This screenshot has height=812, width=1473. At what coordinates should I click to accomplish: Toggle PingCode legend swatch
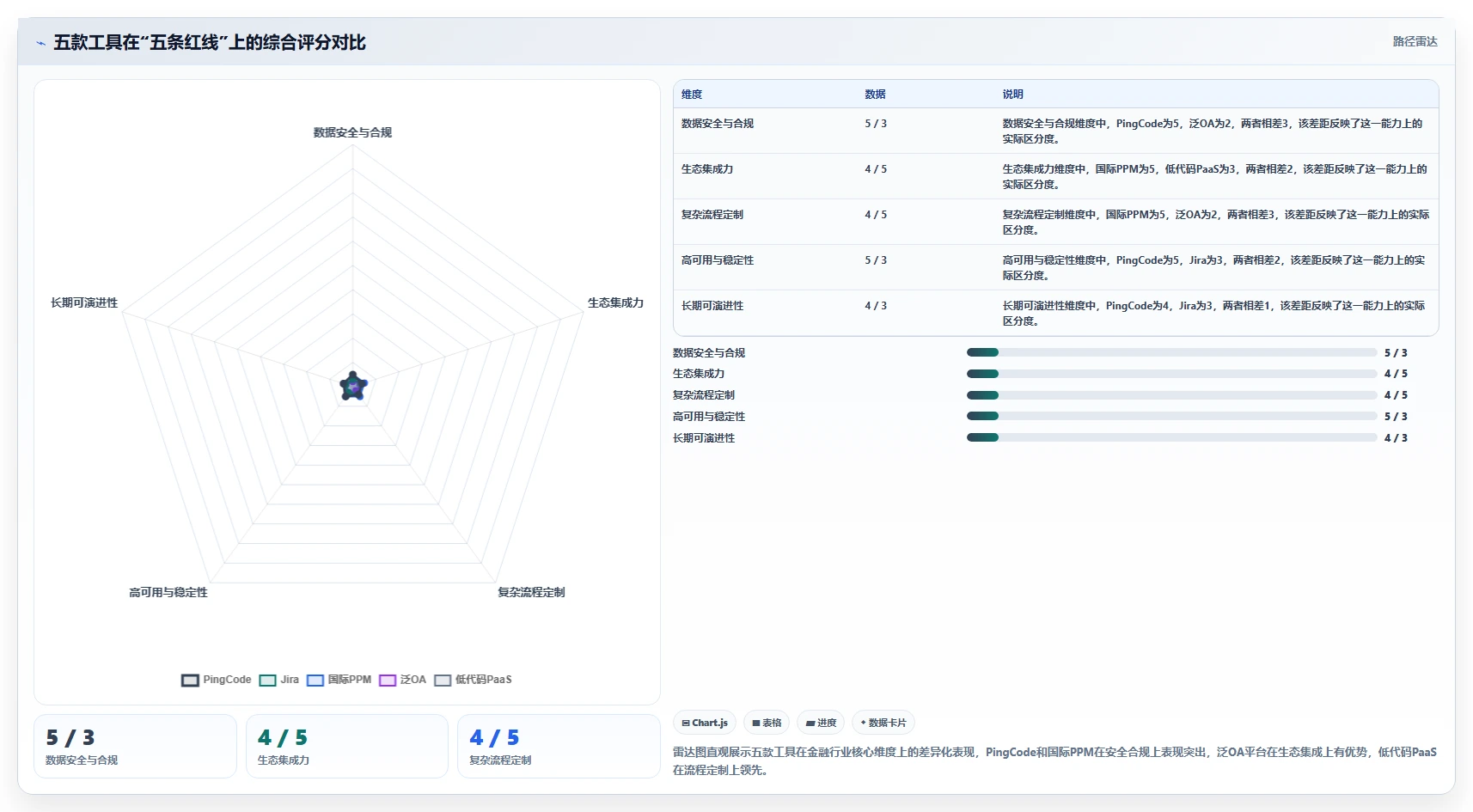[x=190, y=681]
